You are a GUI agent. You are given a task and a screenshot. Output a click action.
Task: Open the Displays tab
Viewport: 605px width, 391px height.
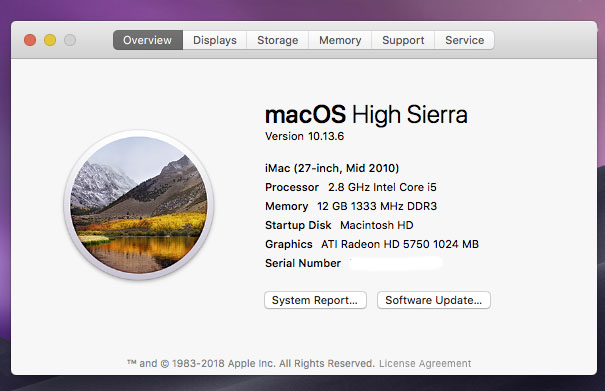(215, 40)
